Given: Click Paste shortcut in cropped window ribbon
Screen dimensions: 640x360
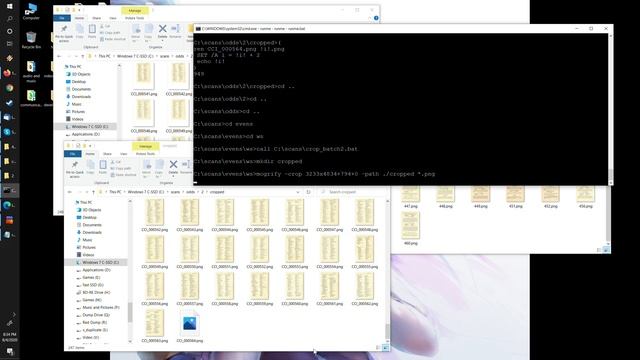Looking at the screenshot, I should click(123, 175).
